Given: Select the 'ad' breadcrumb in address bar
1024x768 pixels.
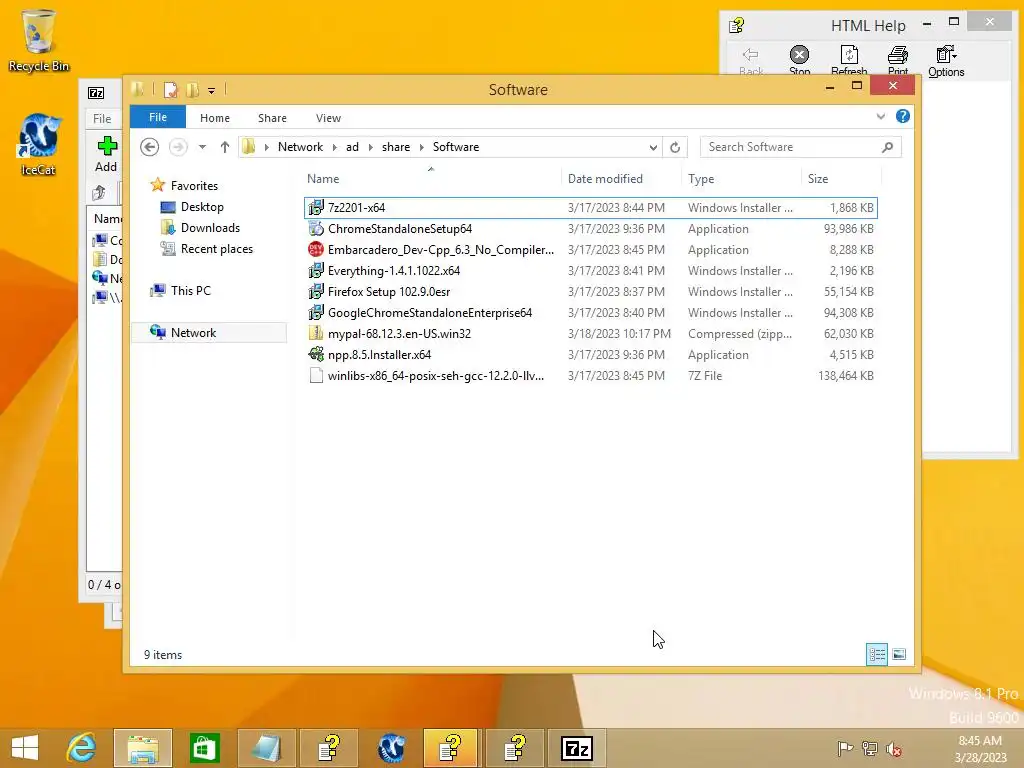Looking at the screenshot, I should 352,147.
